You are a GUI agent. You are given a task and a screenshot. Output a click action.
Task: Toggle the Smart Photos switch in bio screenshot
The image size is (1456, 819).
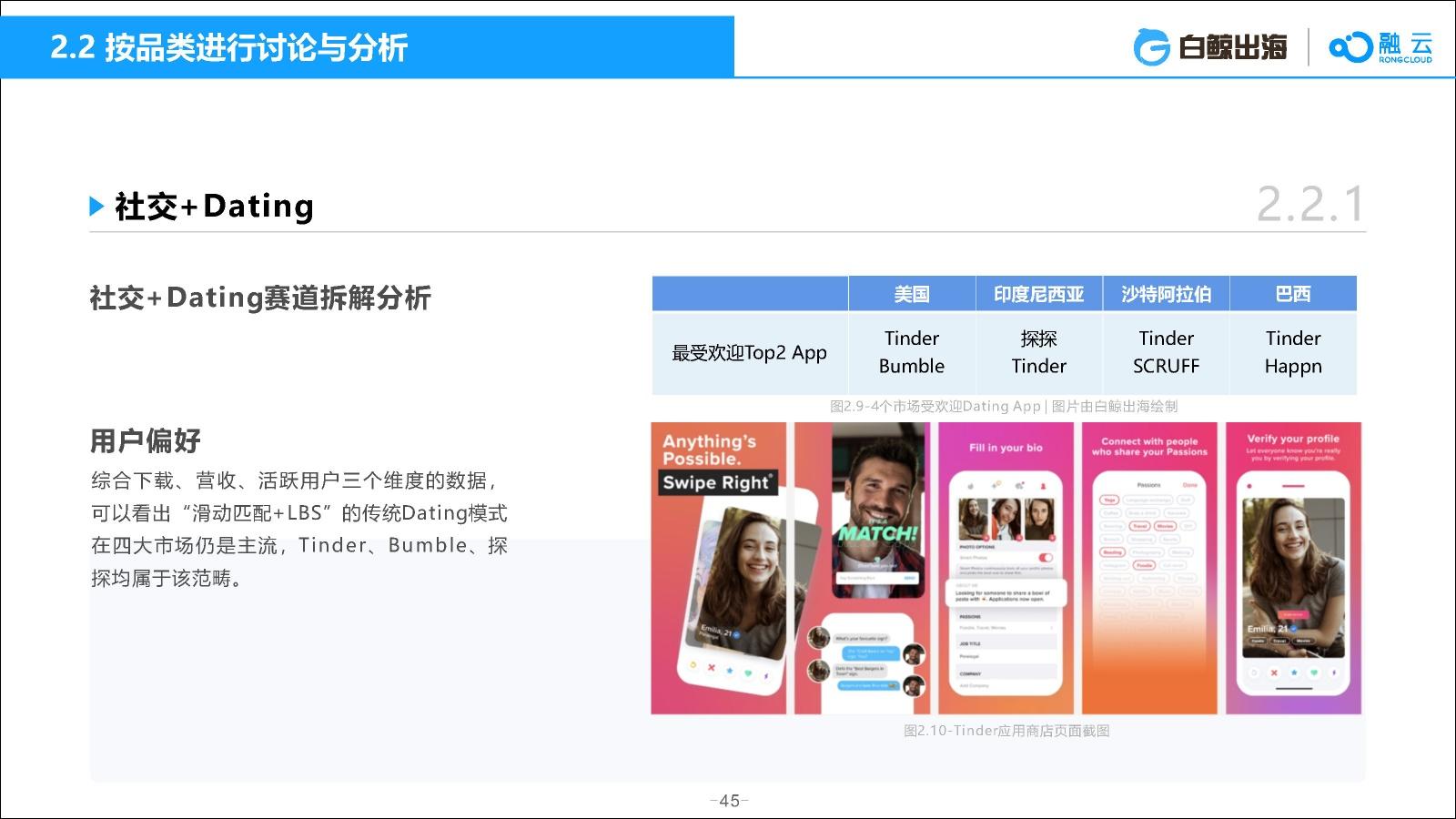(x=1045, y=557)
